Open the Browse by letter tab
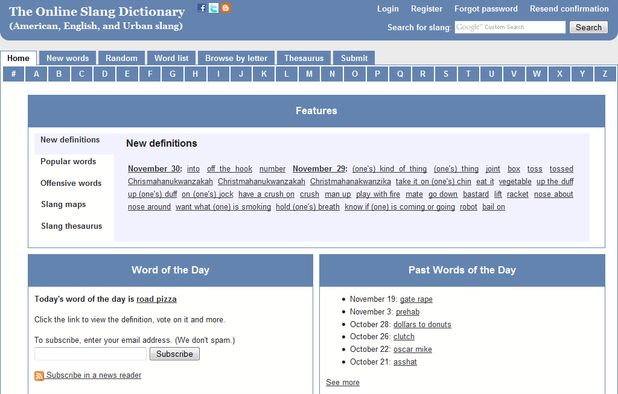 click(x=236, y=58)
